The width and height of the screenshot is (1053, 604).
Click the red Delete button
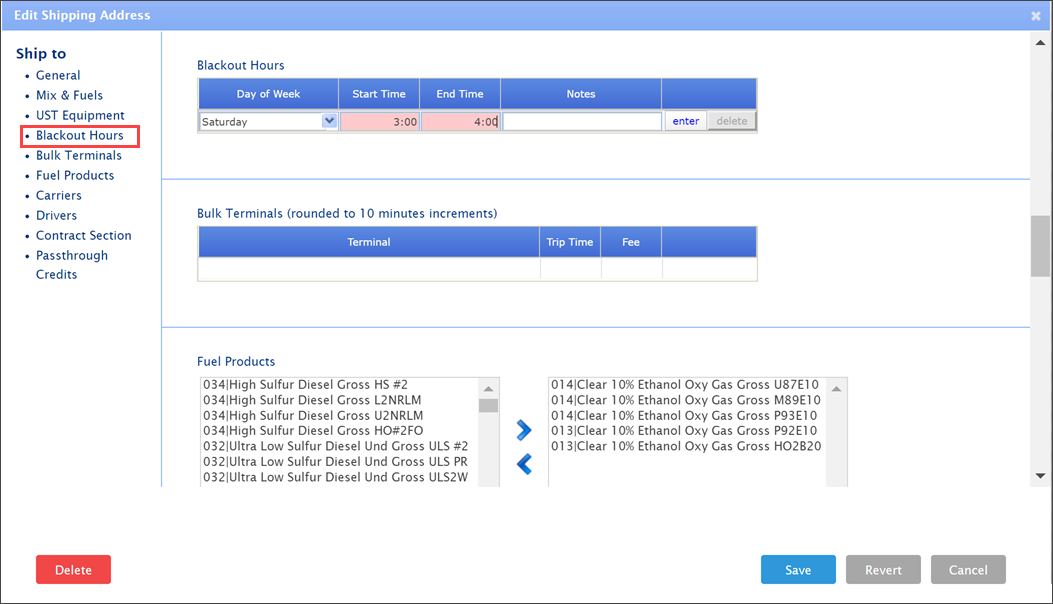(x=73, y=570)
